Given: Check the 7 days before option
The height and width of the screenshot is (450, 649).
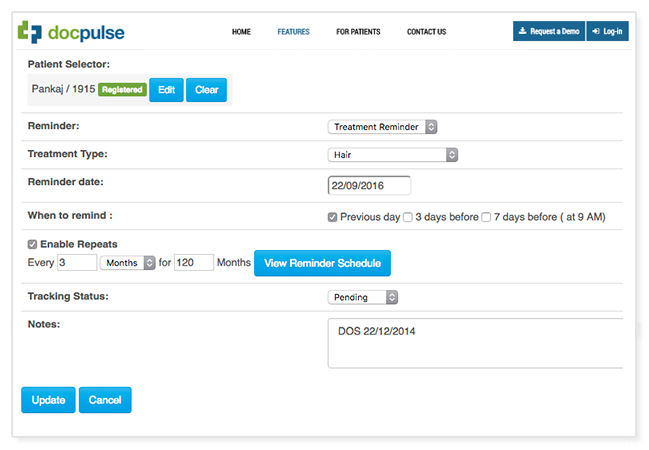Looking at the screenshot, I should 486,217.
